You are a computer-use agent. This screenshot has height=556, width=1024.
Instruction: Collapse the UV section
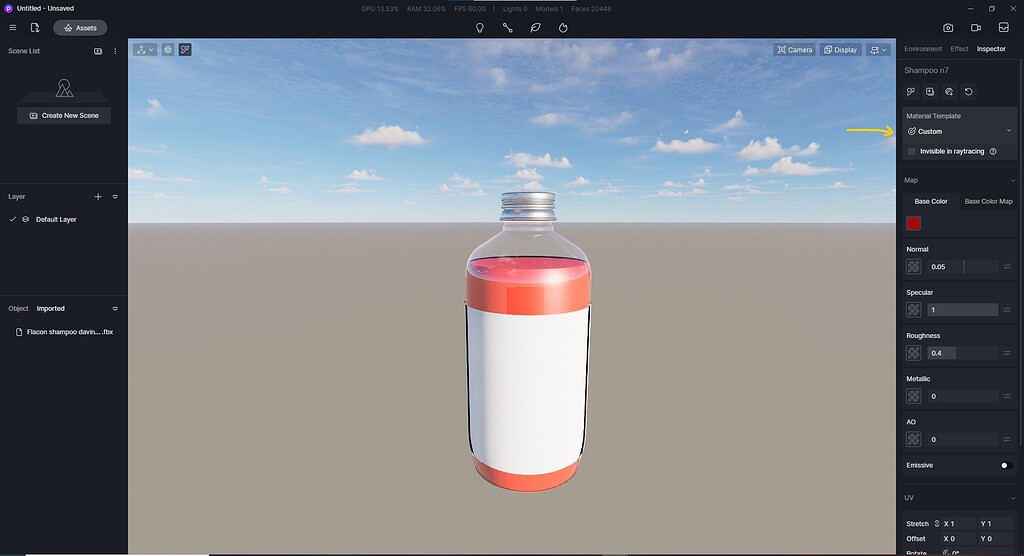point(1013,498)
